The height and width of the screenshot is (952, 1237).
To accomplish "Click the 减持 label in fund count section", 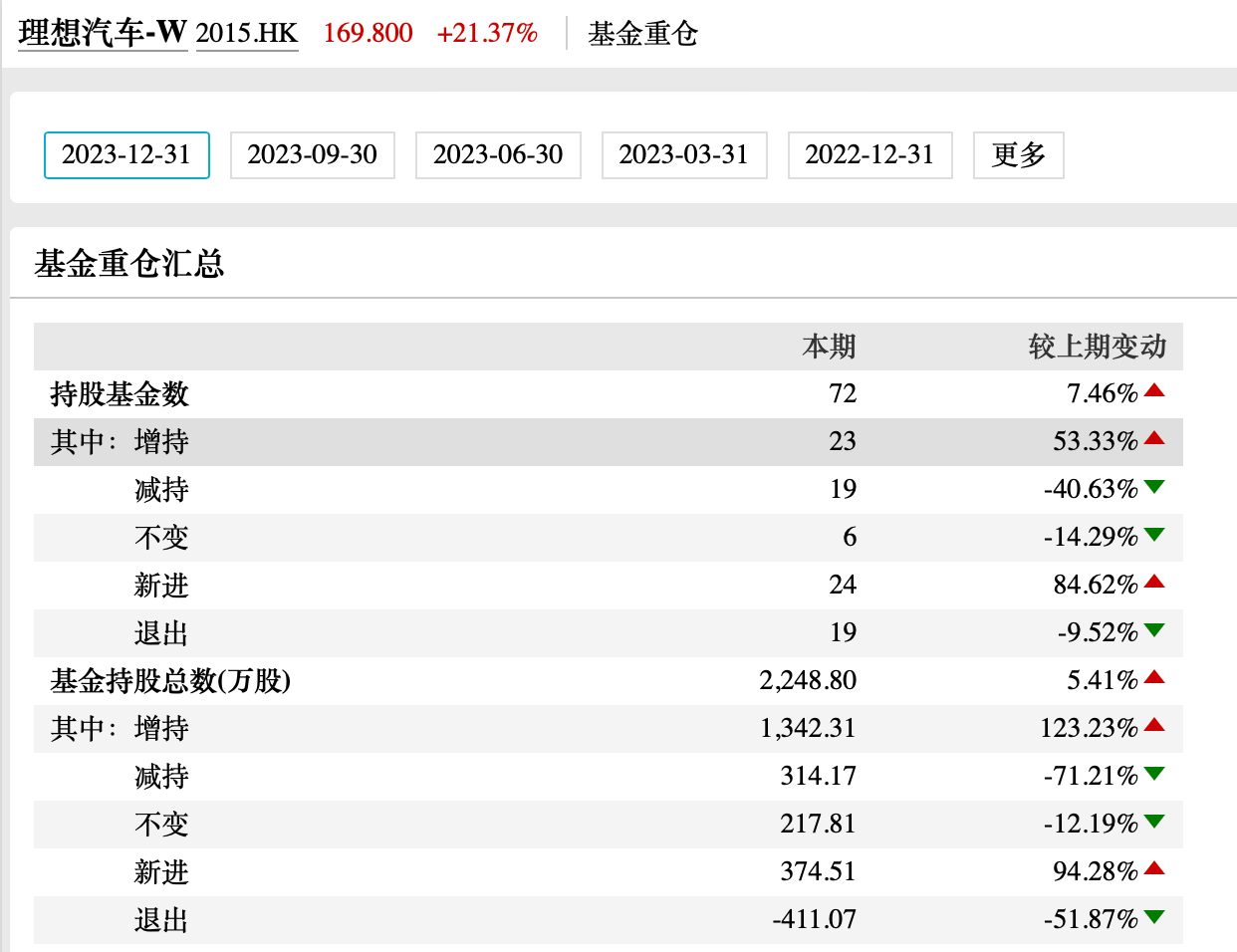I will tap(161, 490).
